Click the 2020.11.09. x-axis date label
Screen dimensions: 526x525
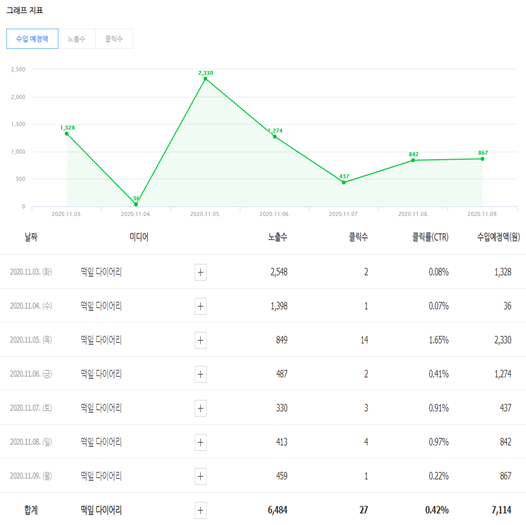[x=483, y=214]
